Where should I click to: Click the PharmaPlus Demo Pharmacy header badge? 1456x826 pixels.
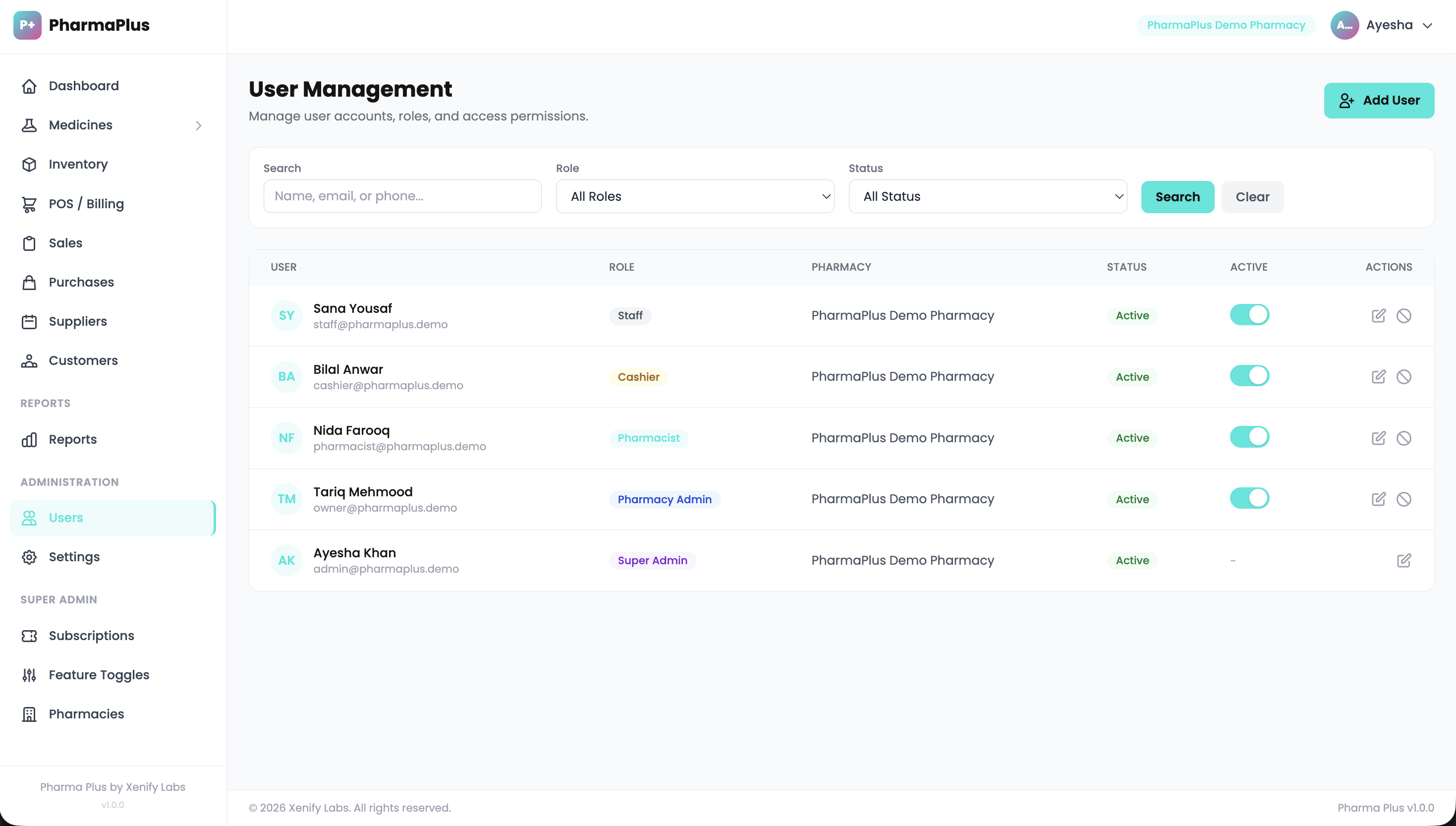coord(1226,25)
